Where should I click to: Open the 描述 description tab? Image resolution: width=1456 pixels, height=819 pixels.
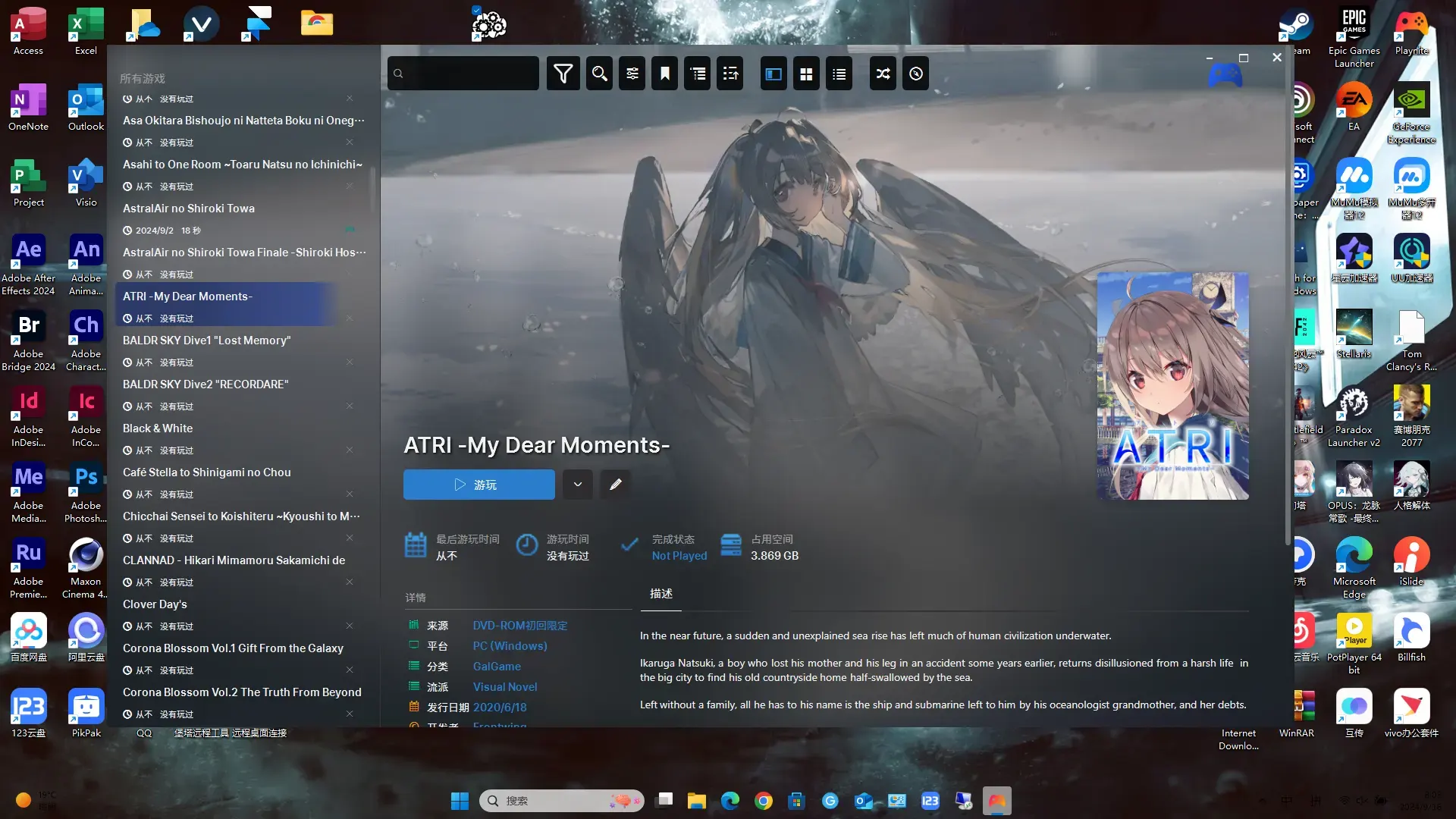pyautogui.click(x=661, y=594)
